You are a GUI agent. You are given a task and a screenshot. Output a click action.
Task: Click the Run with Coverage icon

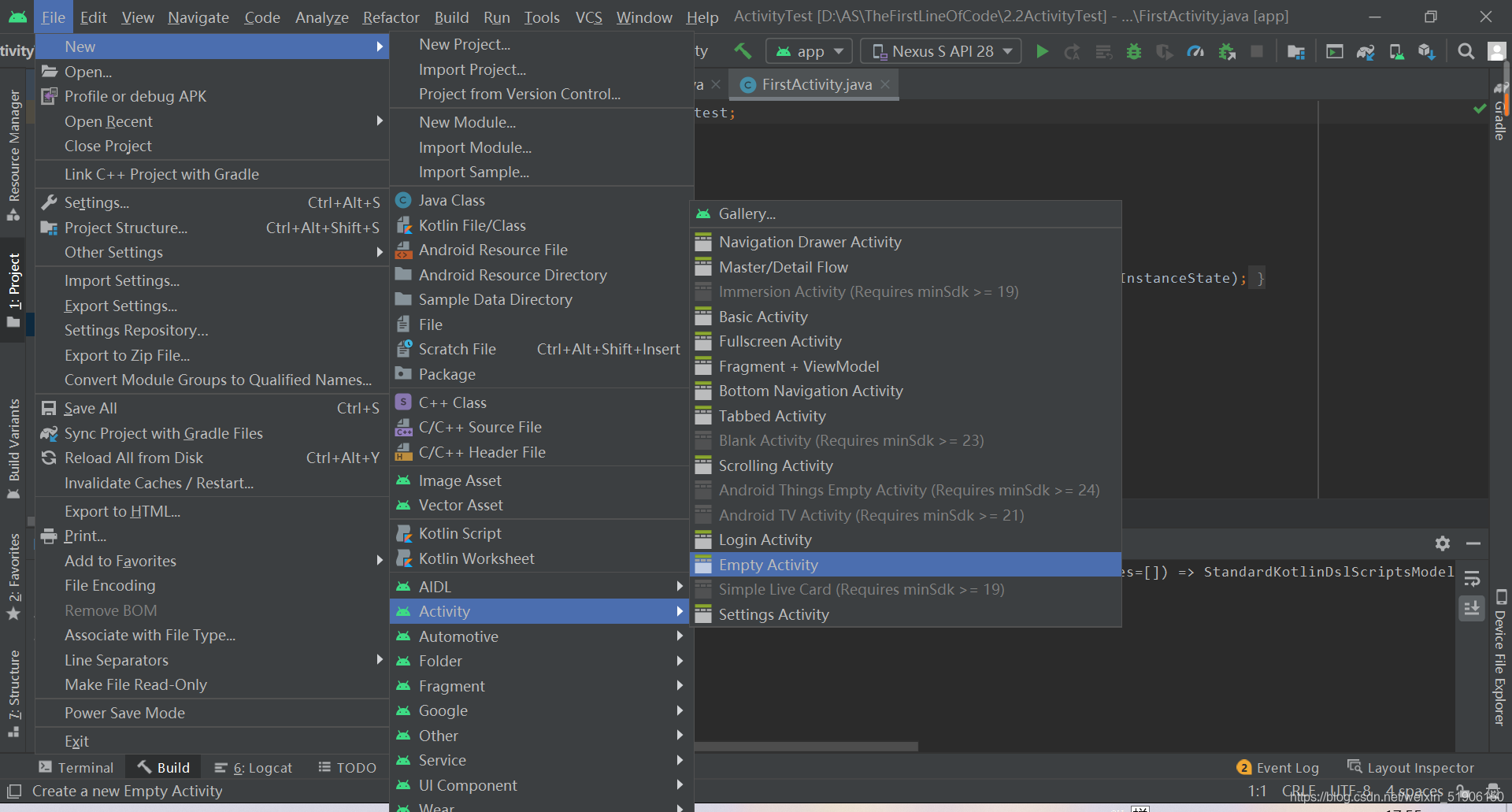coord(1164,52)
